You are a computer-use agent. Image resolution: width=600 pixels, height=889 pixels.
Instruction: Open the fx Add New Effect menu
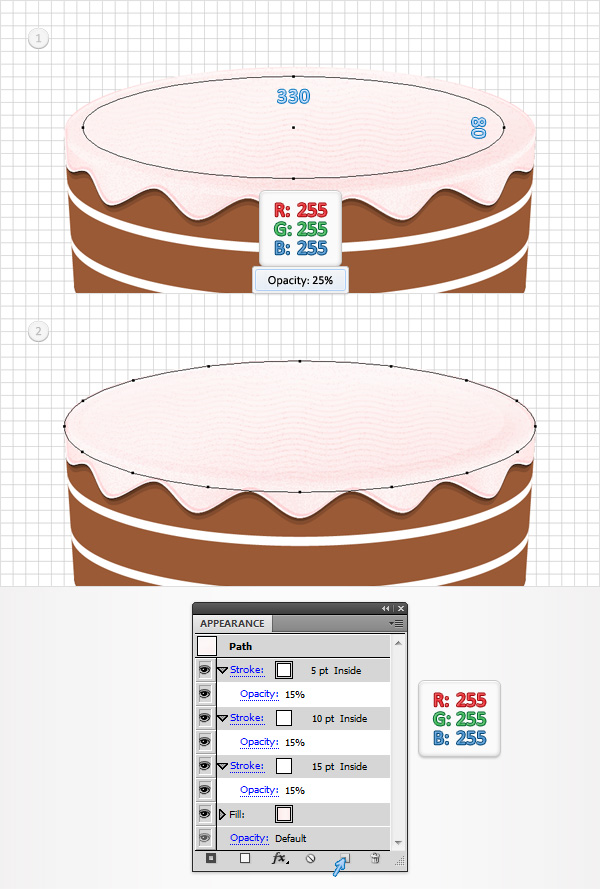(280, 858)
